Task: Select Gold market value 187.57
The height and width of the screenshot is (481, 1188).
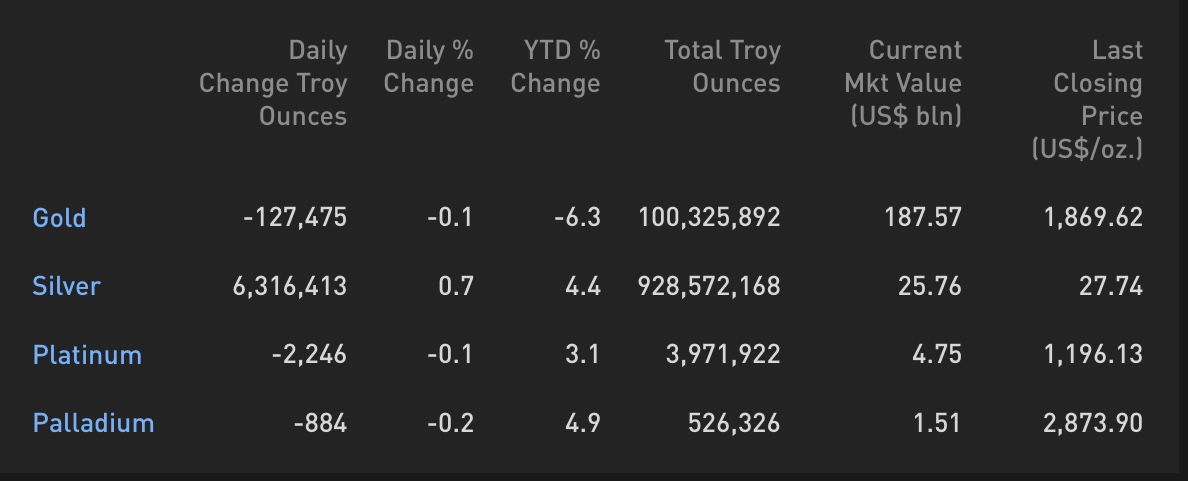Action: pos(923,218)
